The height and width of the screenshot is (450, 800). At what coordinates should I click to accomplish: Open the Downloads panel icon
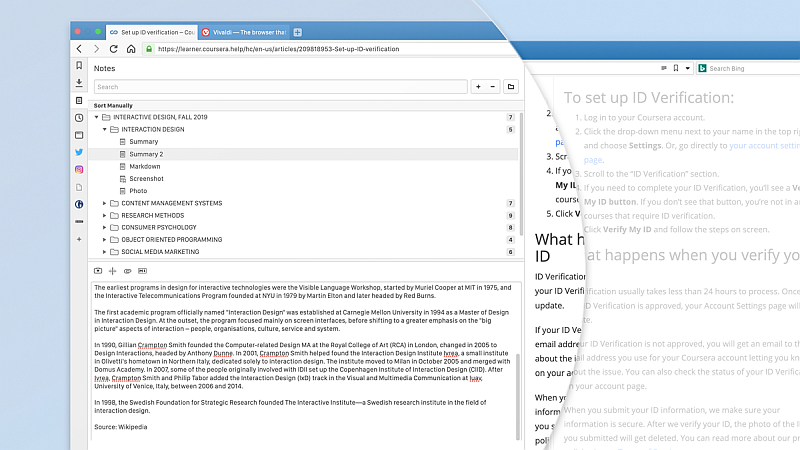[x=79, y=83]
